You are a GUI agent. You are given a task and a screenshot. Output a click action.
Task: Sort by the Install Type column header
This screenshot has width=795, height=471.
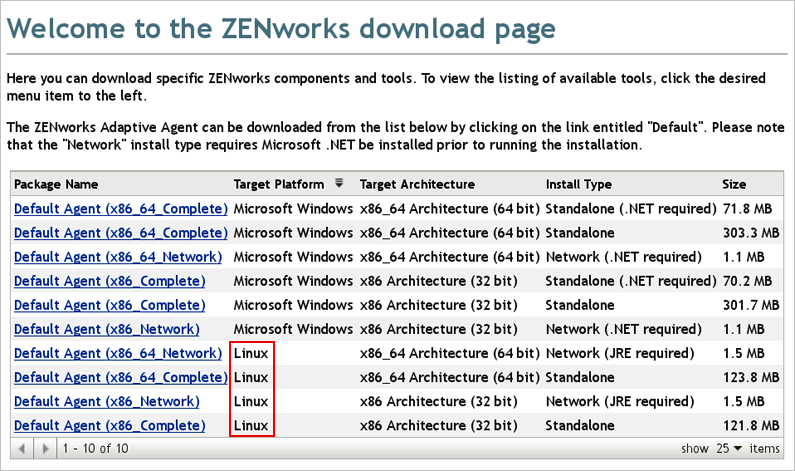(x=579, y=184)
